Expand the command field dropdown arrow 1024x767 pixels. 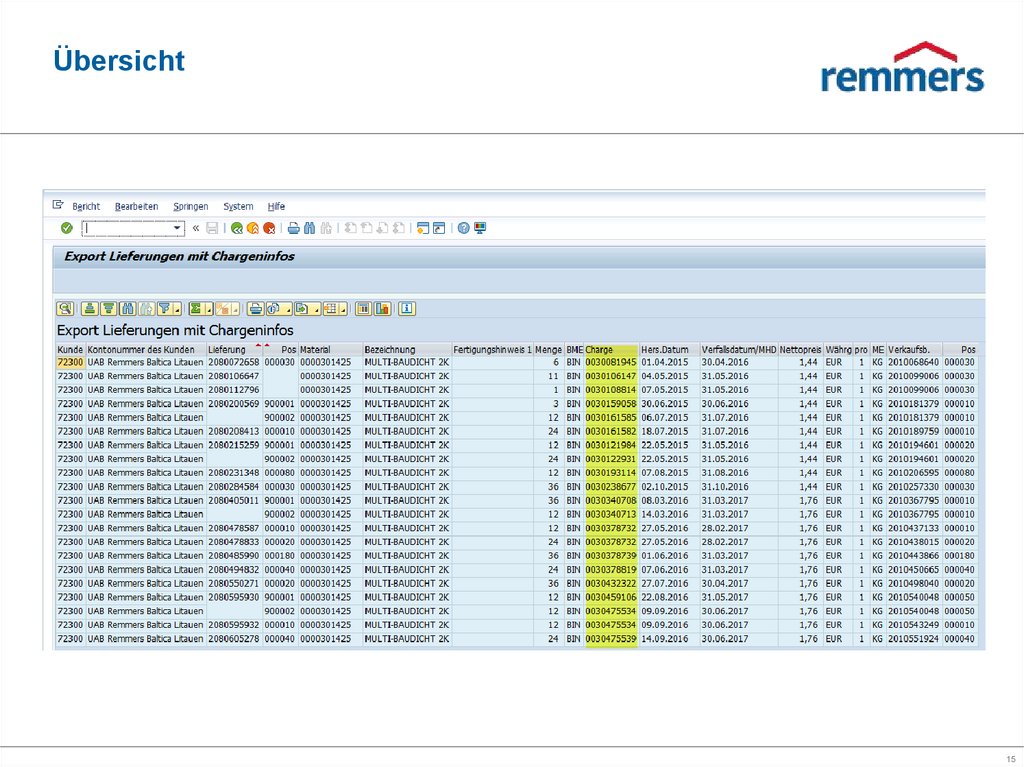[178, 228]
